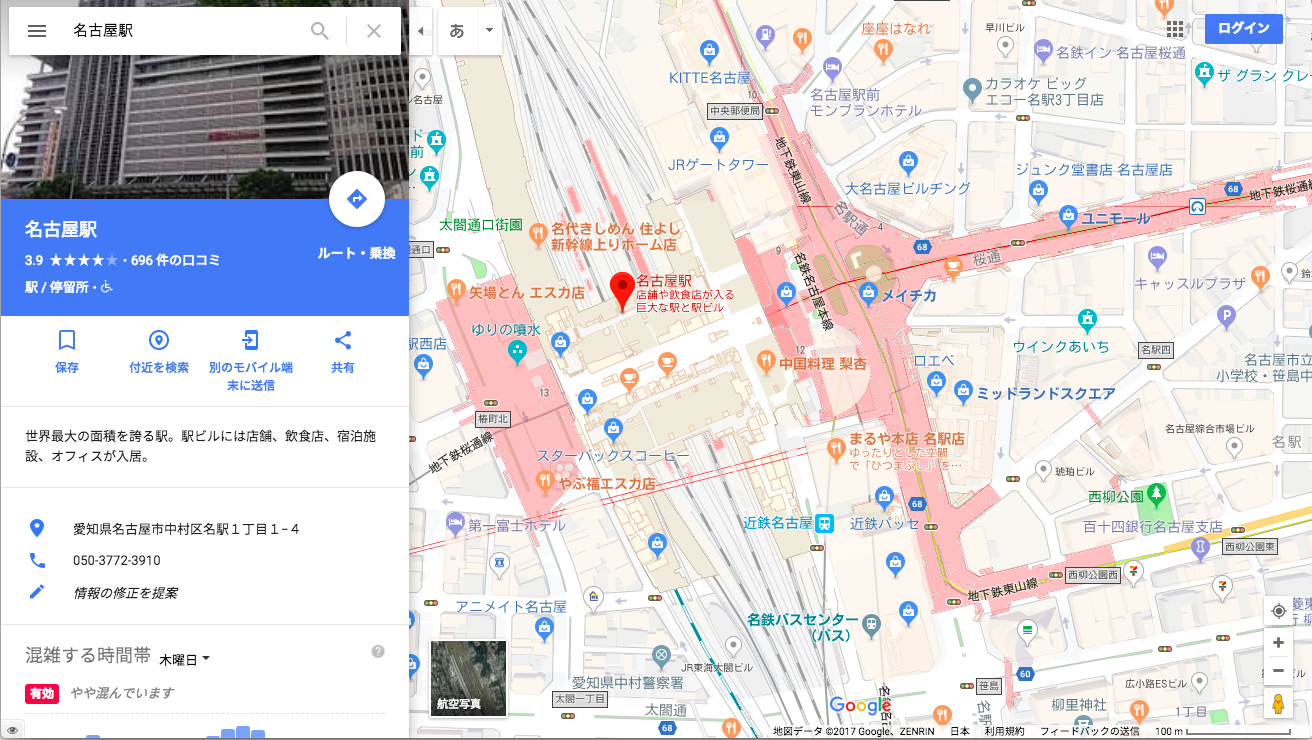Click the 日本 region link
The image size is (1312, 740).
tap(959, 731)
